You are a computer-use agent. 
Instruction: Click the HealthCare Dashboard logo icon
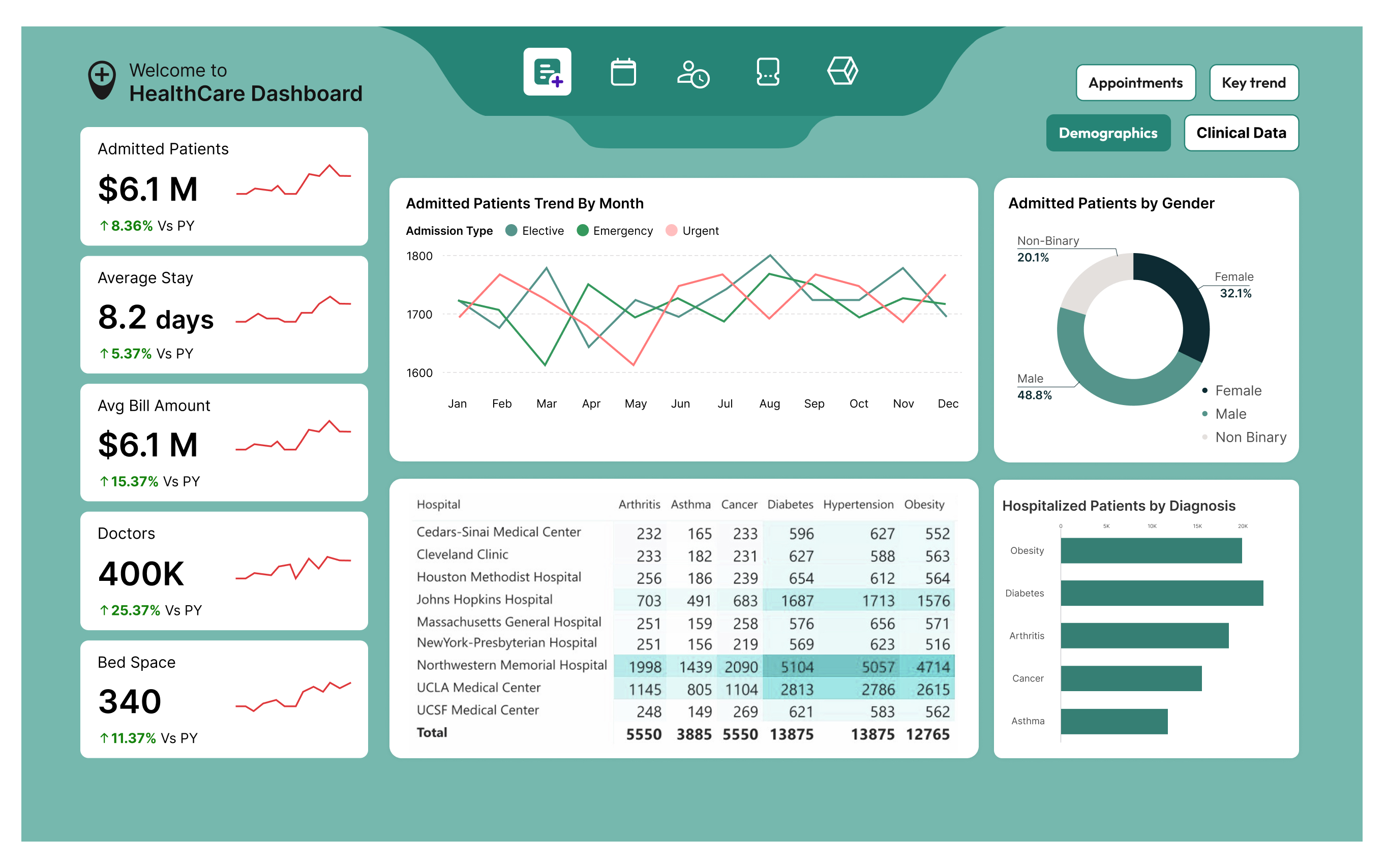tap(102, 79)
